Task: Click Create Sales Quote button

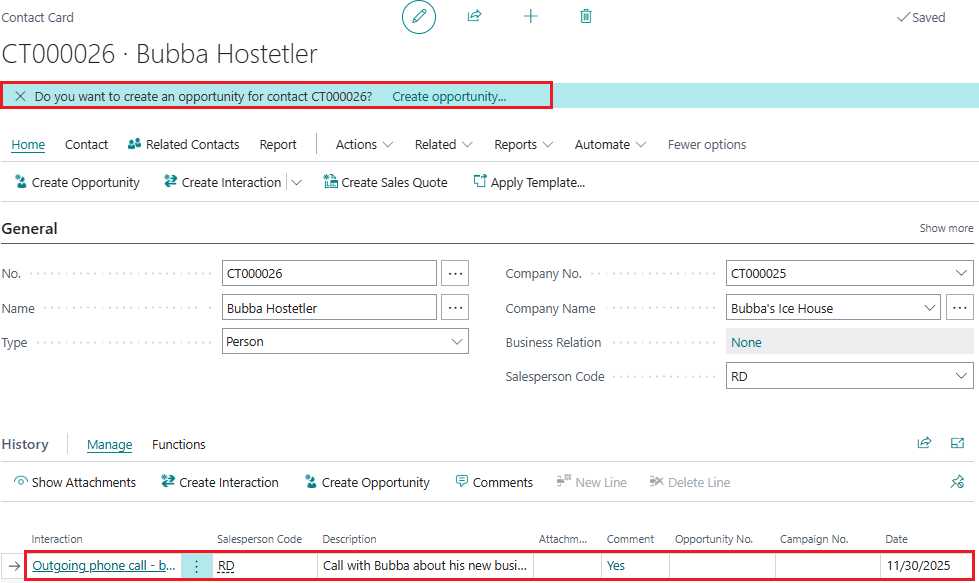Action: coord(385,182)
